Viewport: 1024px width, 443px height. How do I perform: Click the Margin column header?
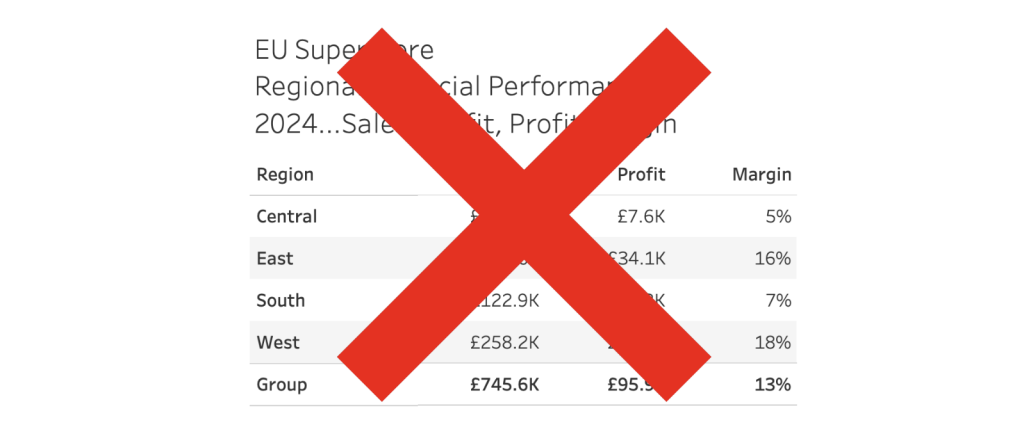pyautogui.click(x=761, y=175)
